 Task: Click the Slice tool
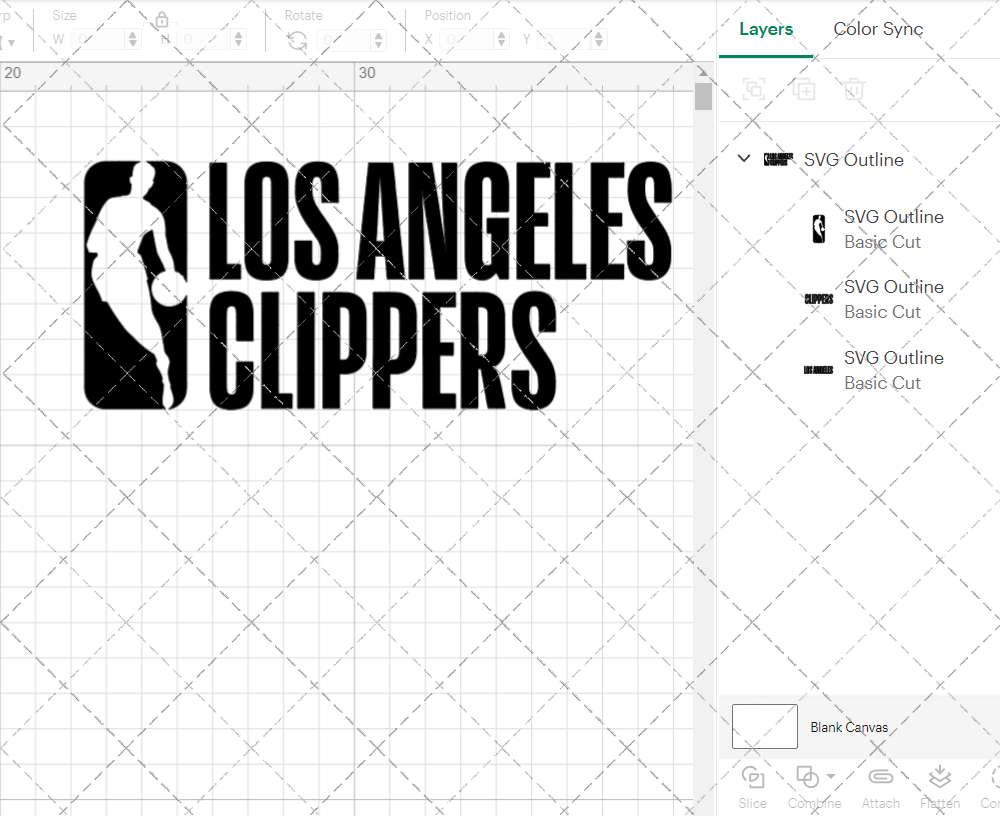tap(753, 788)
